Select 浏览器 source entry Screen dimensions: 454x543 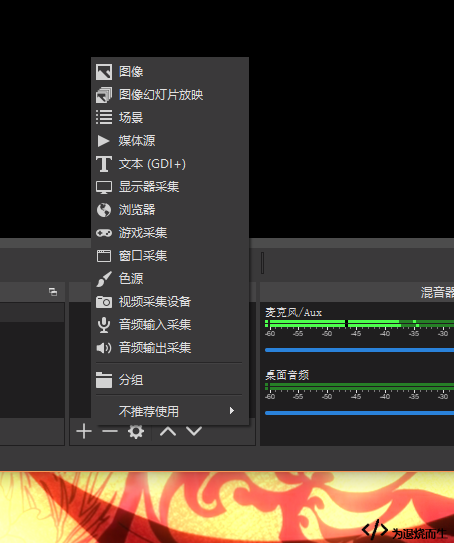point(170,210)
